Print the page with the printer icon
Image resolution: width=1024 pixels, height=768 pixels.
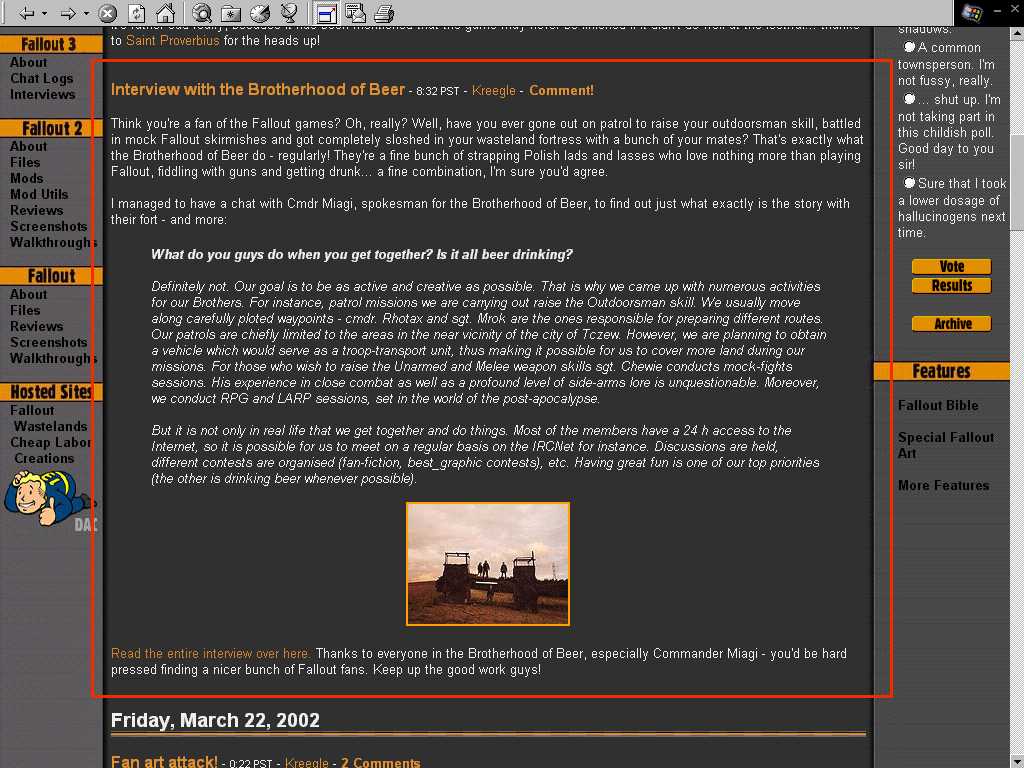click(x=384, y=13)
